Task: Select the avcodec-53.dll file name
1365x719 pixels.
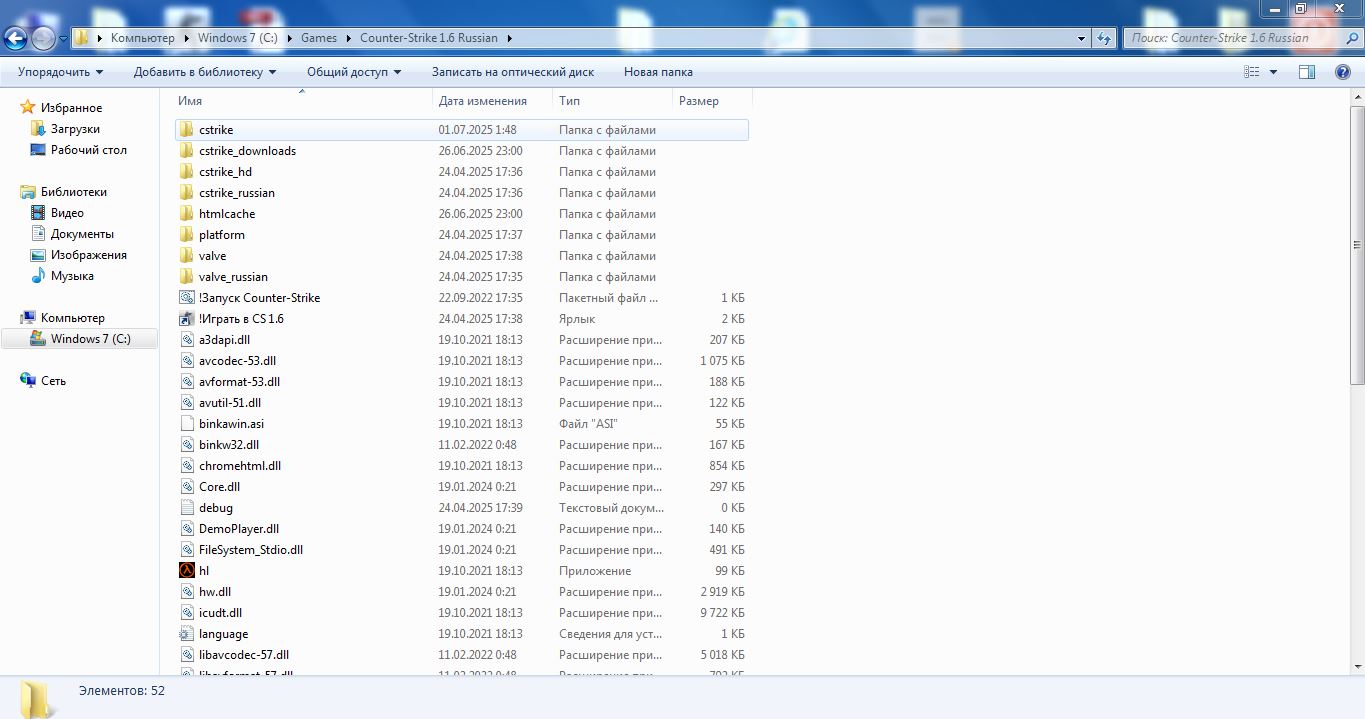Action: coord(237,361)
